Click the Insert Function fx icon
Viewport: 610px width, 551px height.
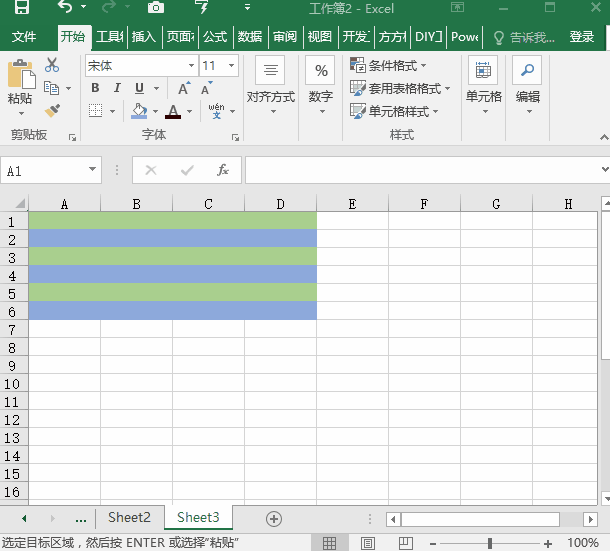(x=223, y=170)
